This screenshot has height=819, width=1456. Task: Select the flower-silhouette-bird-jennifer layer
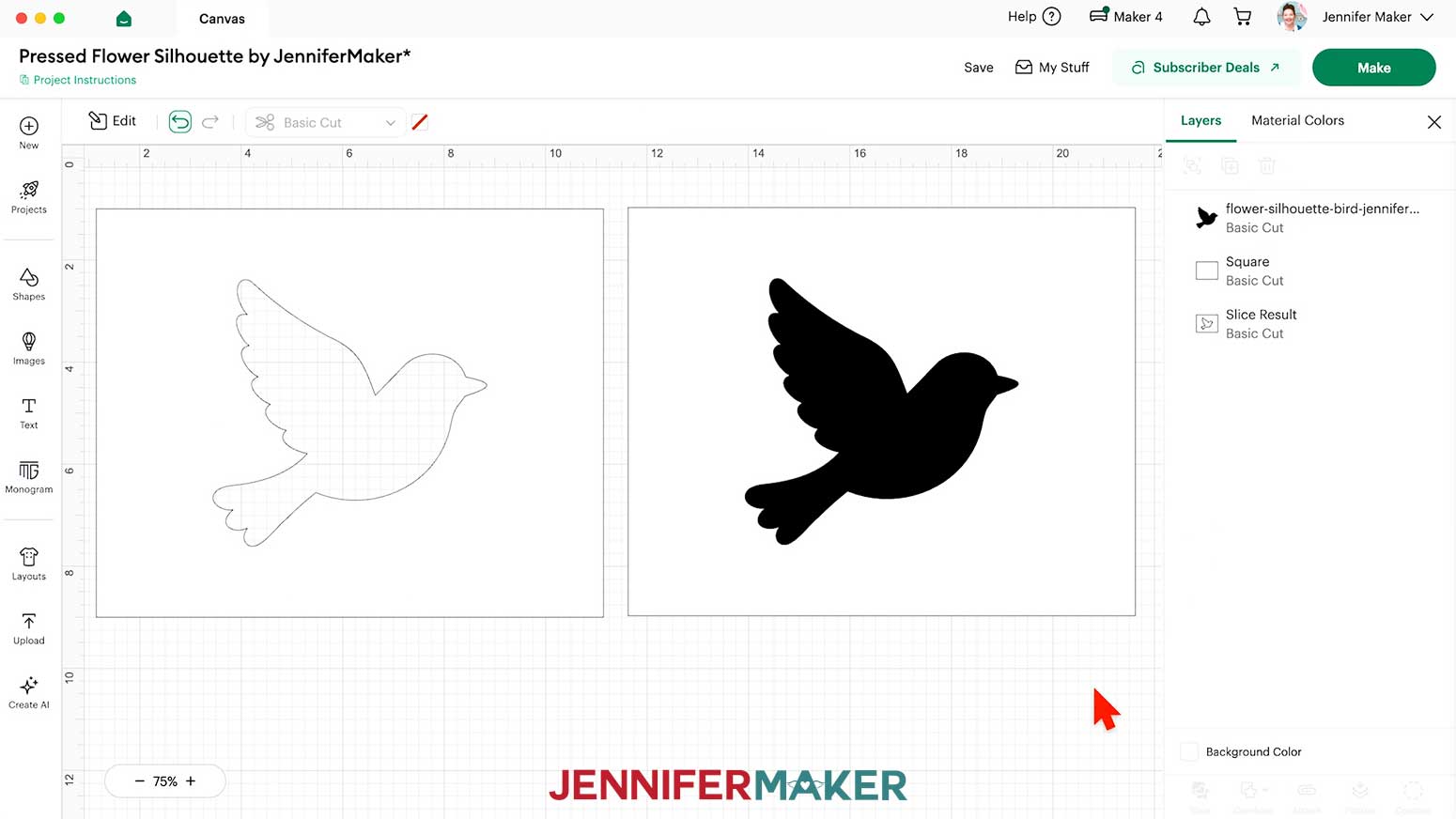click(1310, 218)
